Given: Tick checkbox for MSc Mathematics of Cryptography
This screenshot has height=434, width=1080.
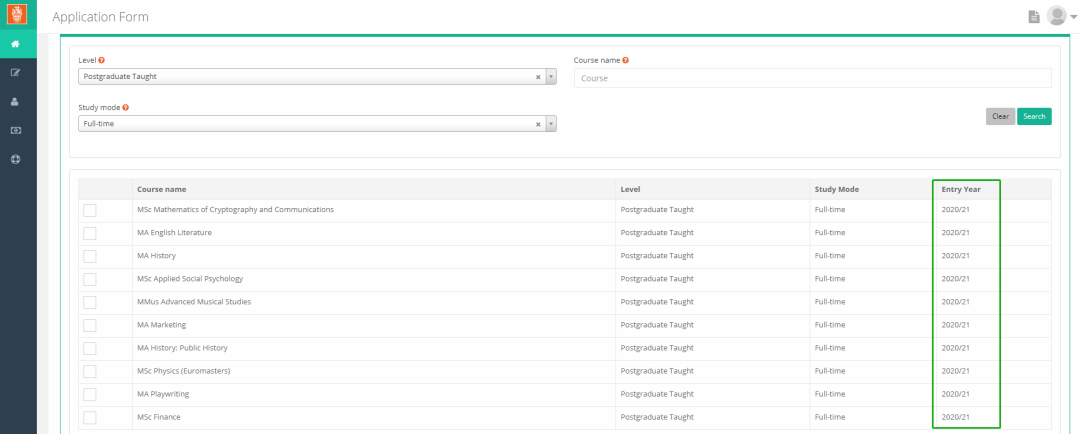Looking at the screenshot, I should [x=90, y=211].
